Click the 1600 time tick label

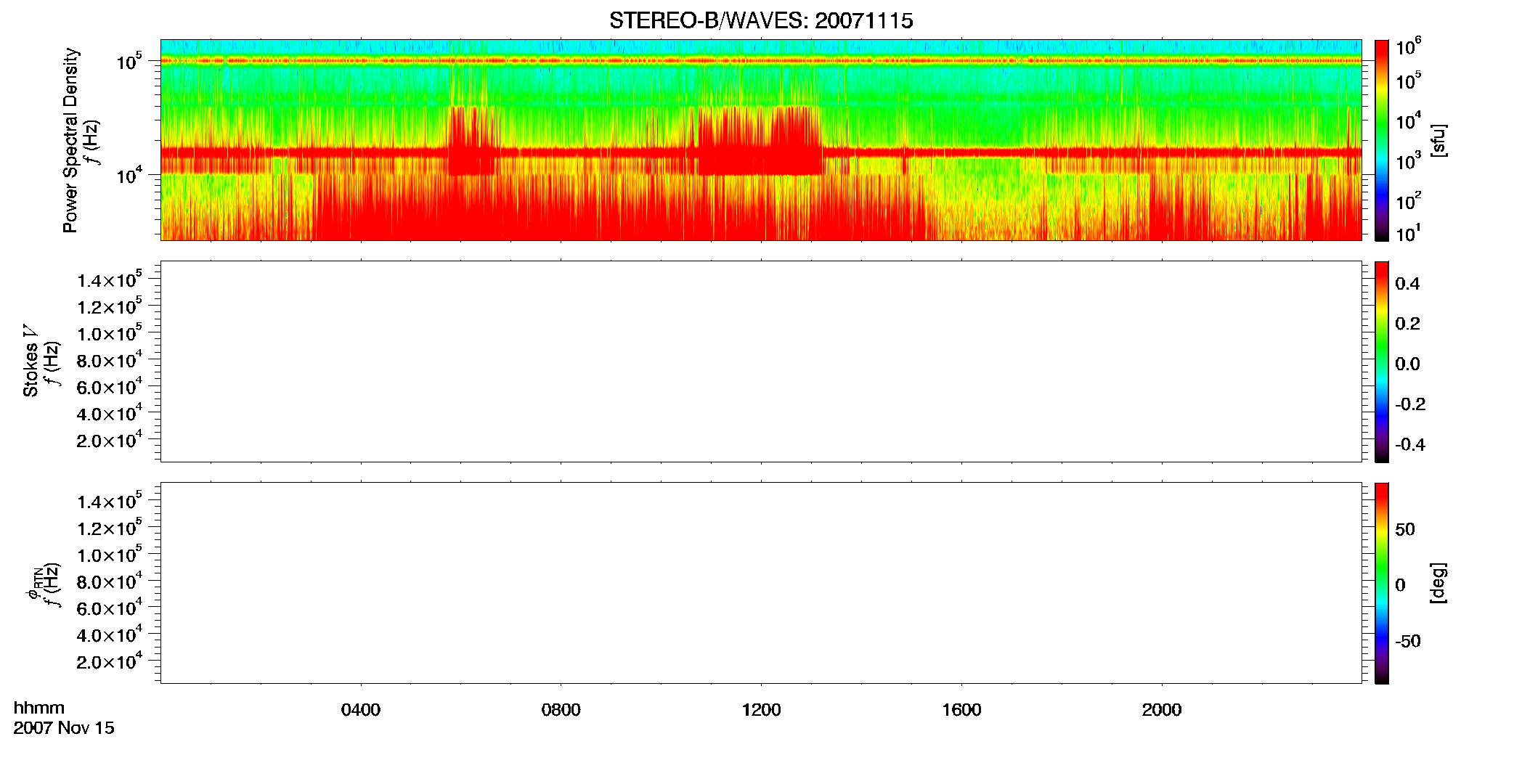coord(961,710)
